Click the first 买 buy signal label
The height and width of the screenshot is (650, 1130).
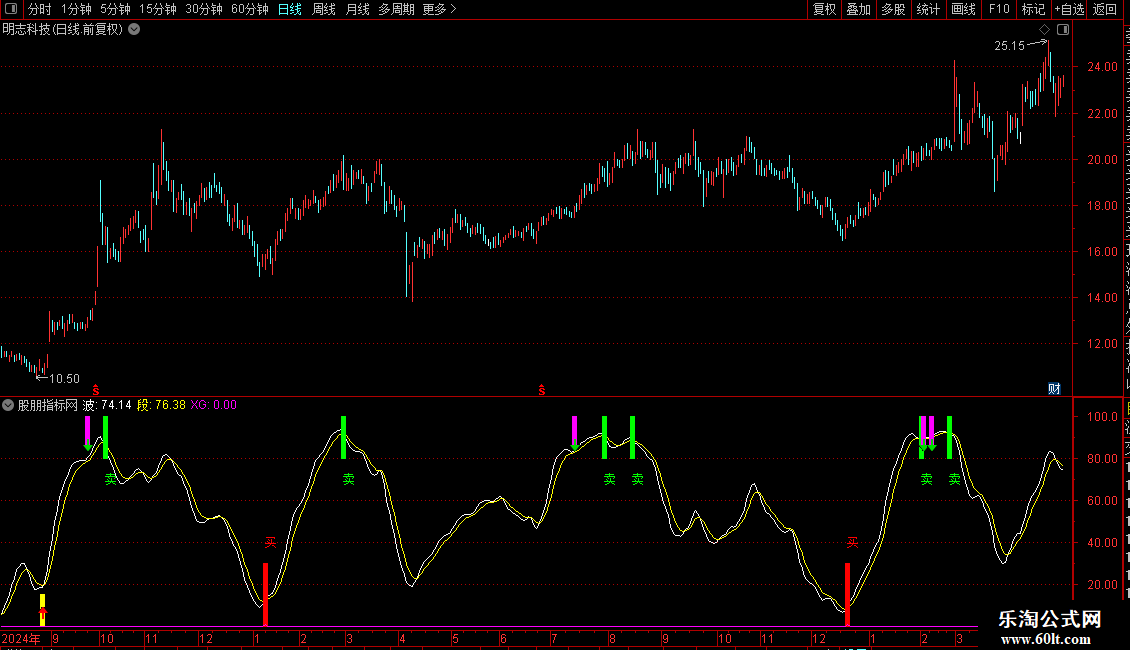click(270, 543)
